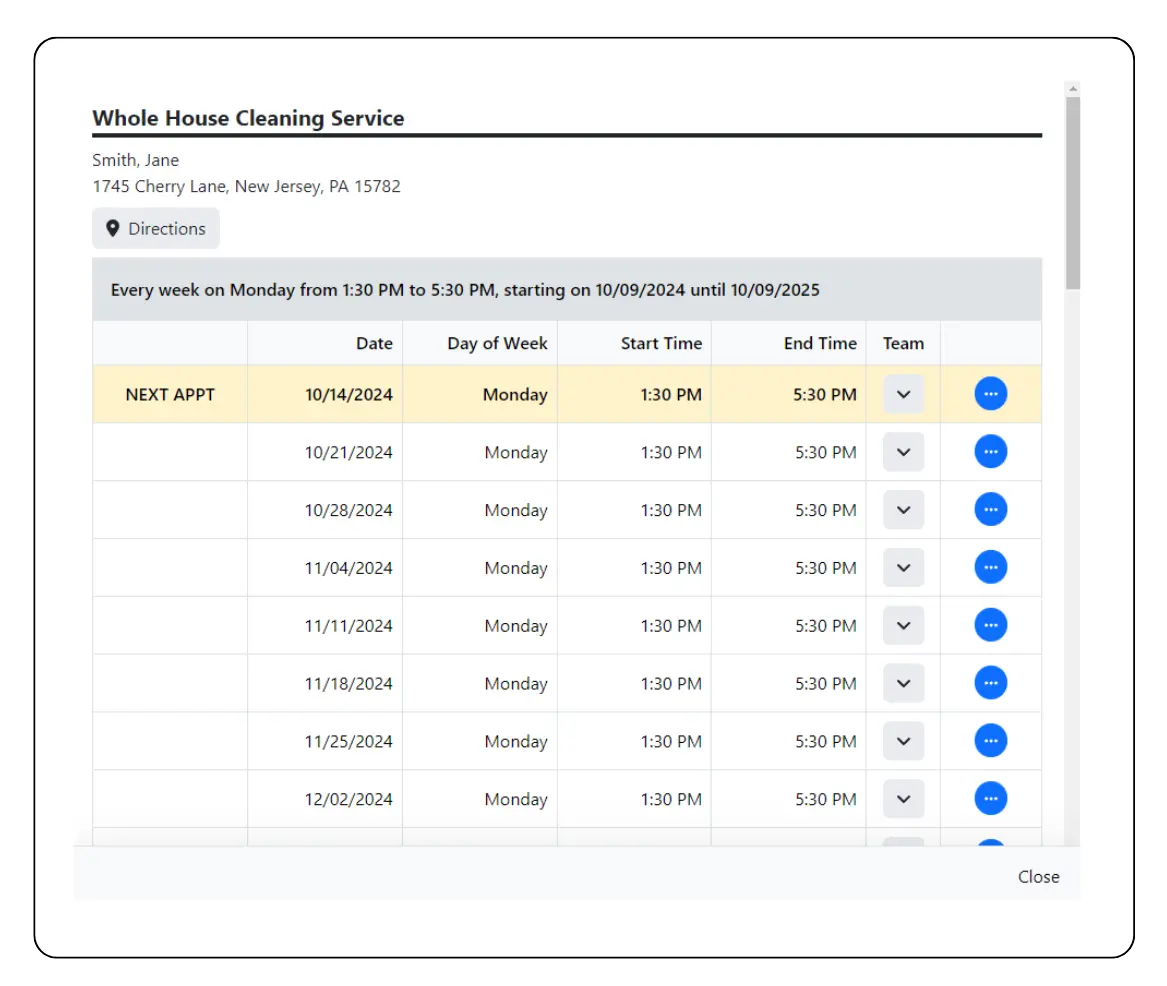This screenshot has height=986, width=1167.
Task: Expand the Team dropdown for 10/14/2024
Action: pos(902,393)
